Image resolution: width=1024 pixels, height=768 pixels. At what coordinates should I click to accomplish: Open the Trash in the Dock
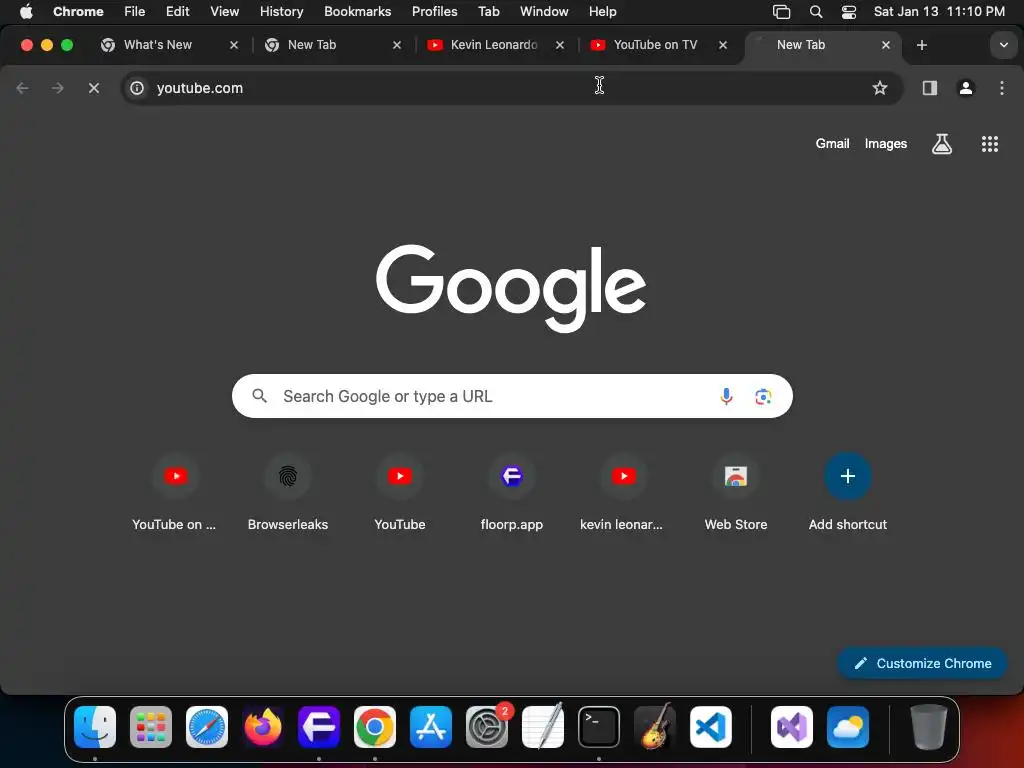[x=928, y=727]
